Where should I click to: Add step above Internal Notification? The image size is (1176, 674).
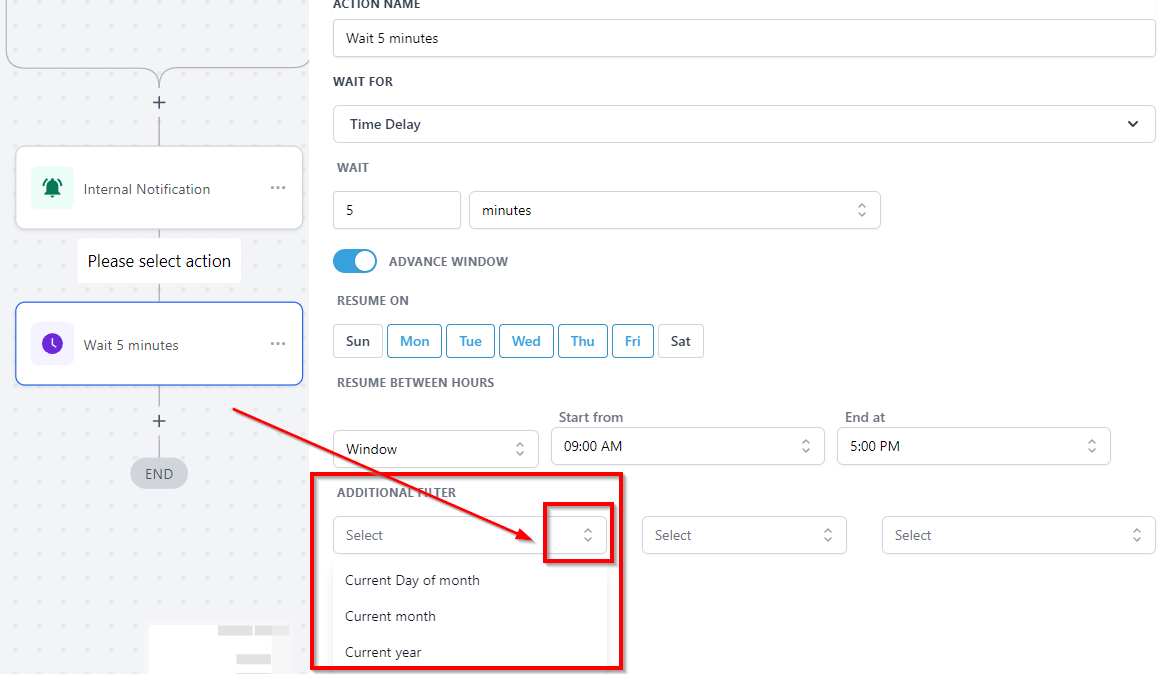[159, 103]
